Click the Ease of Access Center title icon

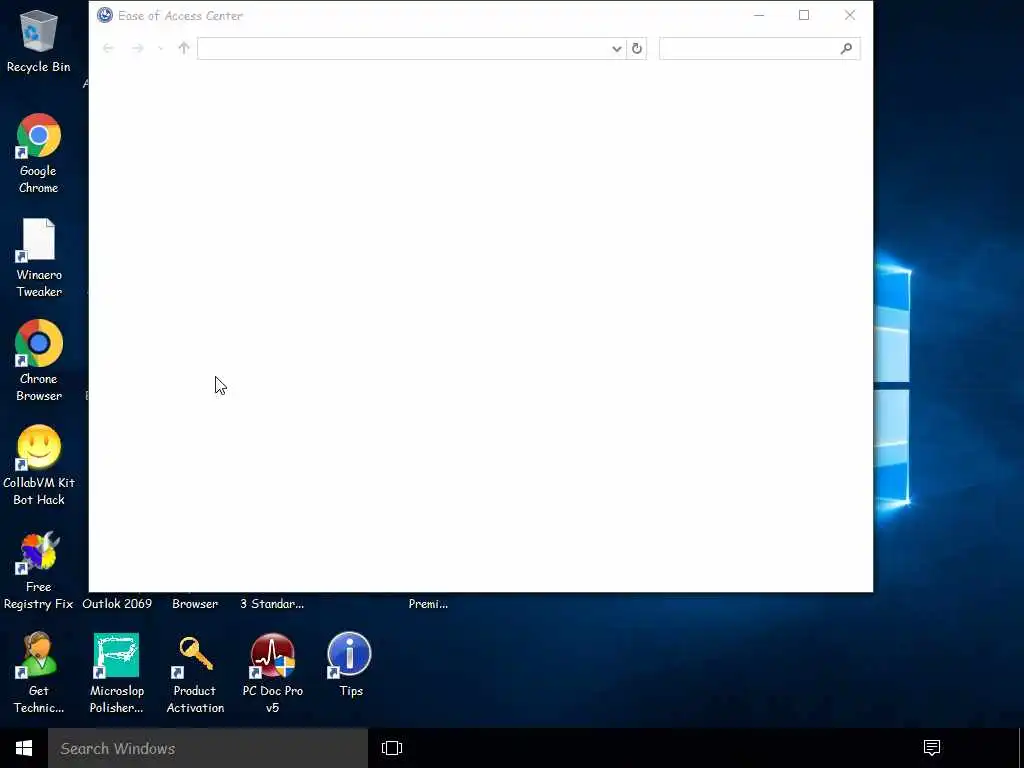[x=104, y=15]
